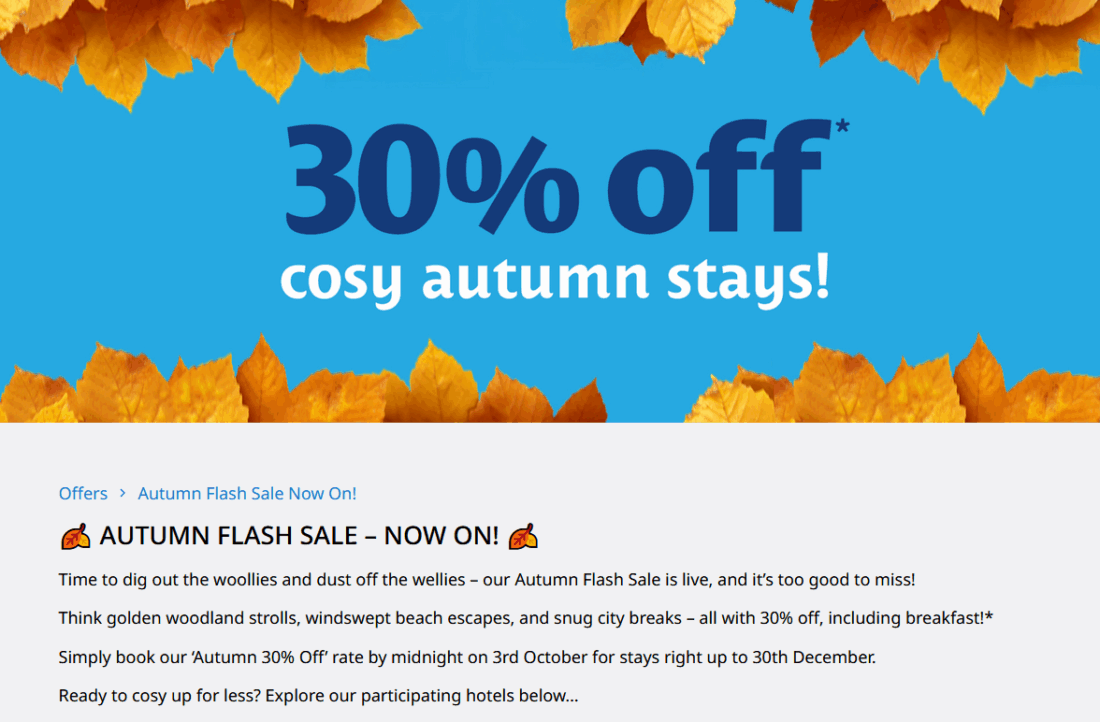This screenshot has height=722, width=1100.
Task: Click the leaf emoji after 'NOW ON!'
Action: [523, 536]
